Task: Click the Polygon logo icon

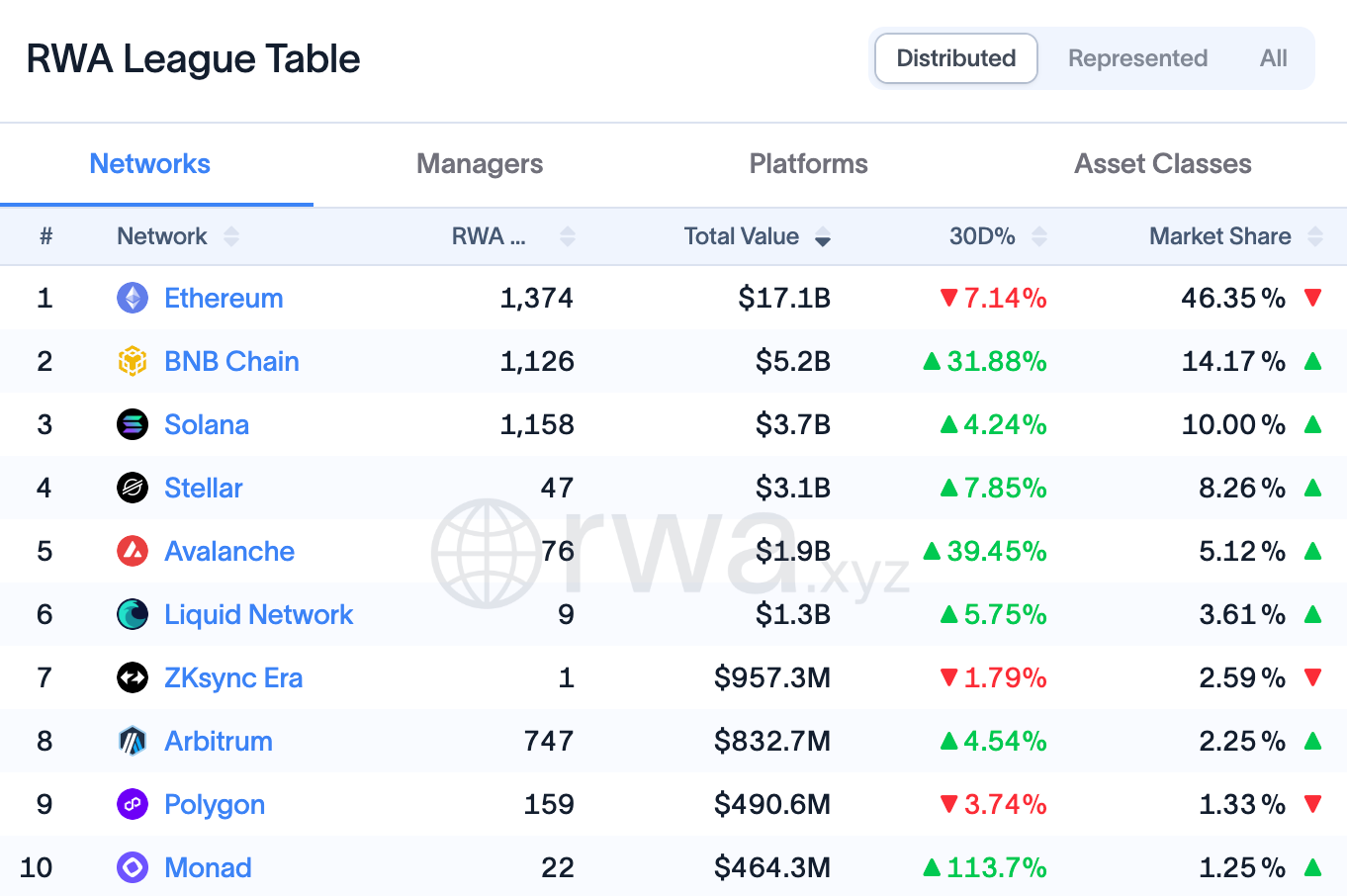Action: pos(133,804)
